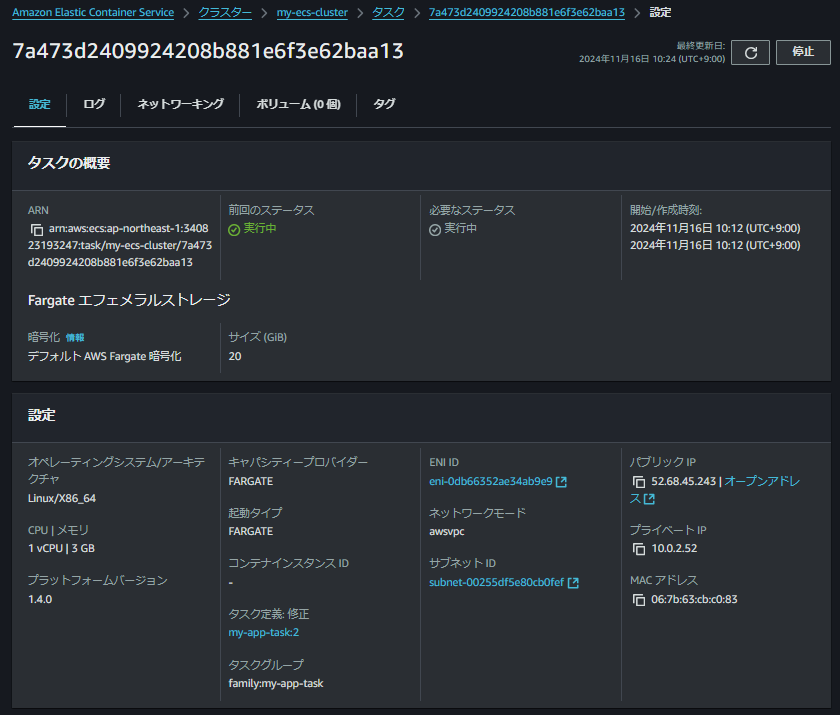Open the ネットワーキング tab
The width and height of the screenshot is (840, 715).
181,104
